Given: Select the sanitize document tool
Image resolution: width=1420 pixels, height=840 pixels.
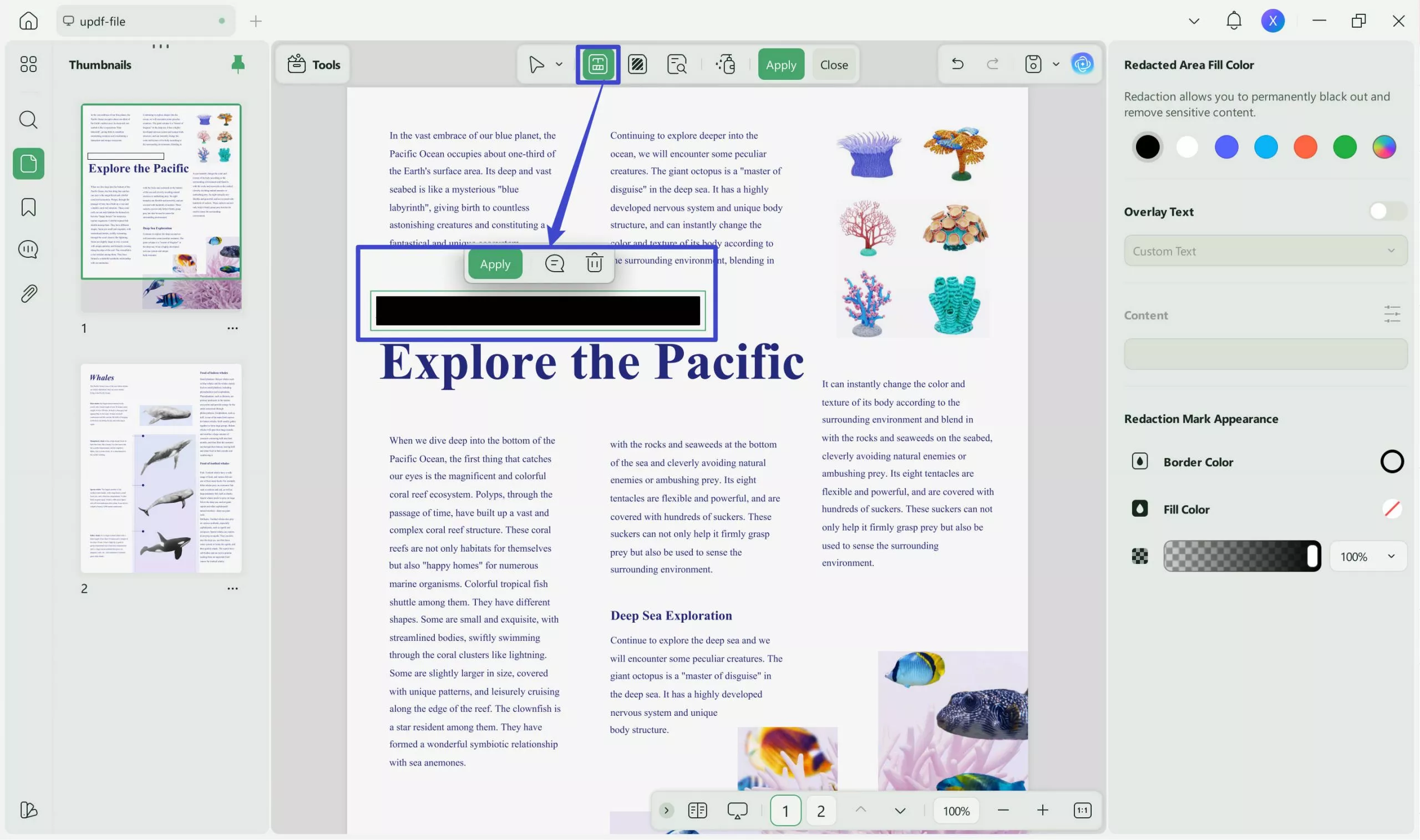Looking at the screenshot, I should point(726,64).
